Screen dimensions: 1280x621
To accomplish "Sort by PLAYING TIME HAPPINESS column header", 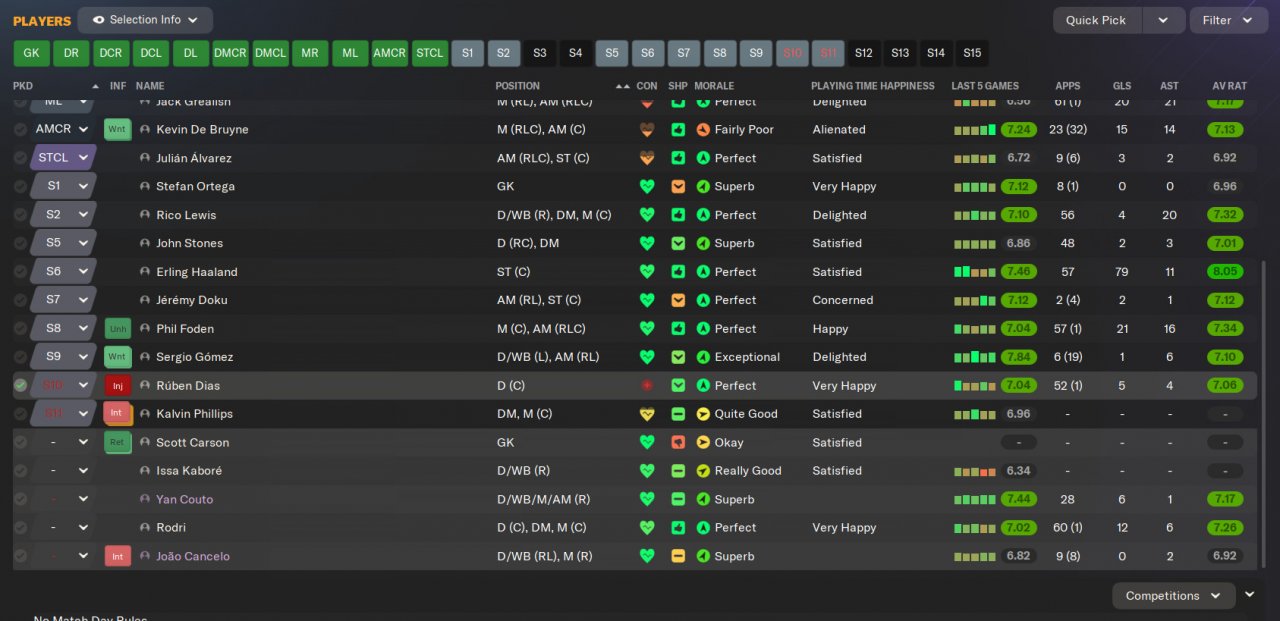I will 873,86.
